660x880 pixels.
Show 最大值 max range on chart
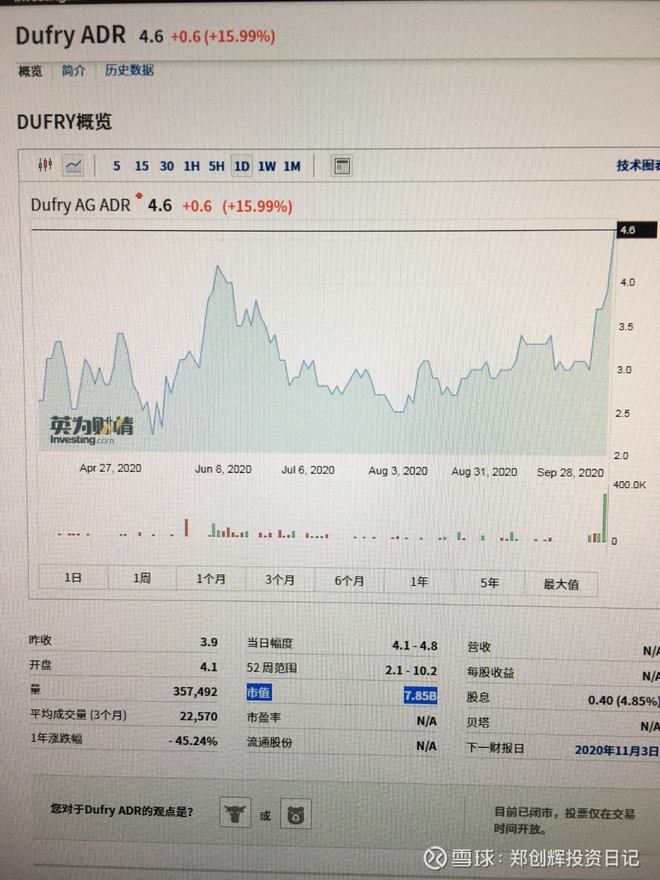(561, 584)
